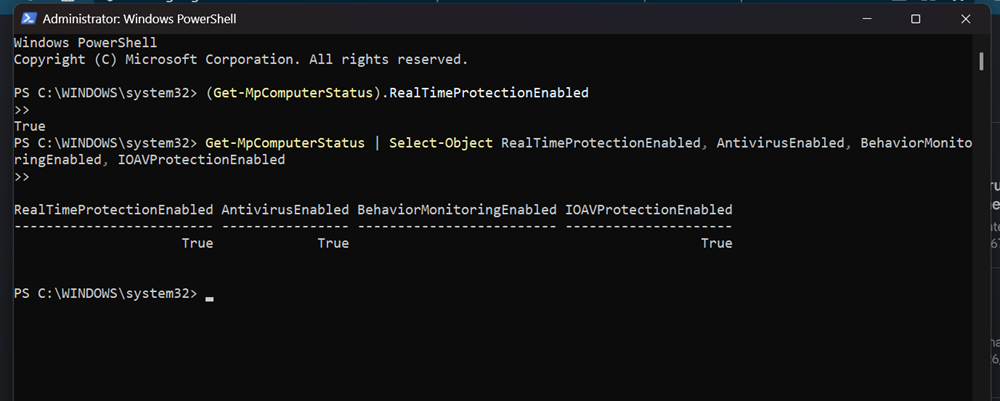Click the "Administrator: Windows PowerShell" title text
The height and width of the screenshot is (401, 1000).
coord(140,19)
